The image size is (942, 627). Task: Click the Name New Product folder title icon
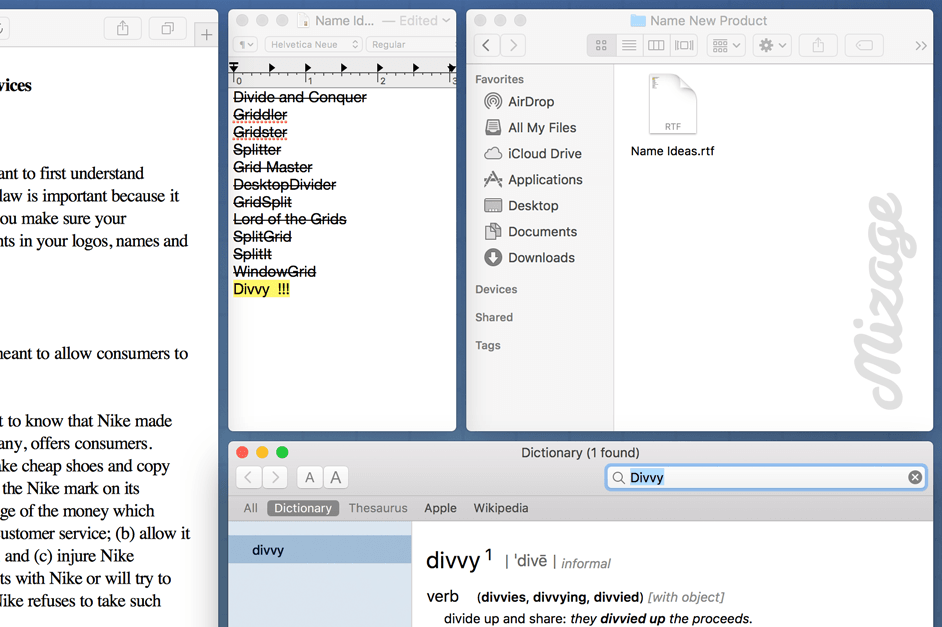tap(638, 21)
